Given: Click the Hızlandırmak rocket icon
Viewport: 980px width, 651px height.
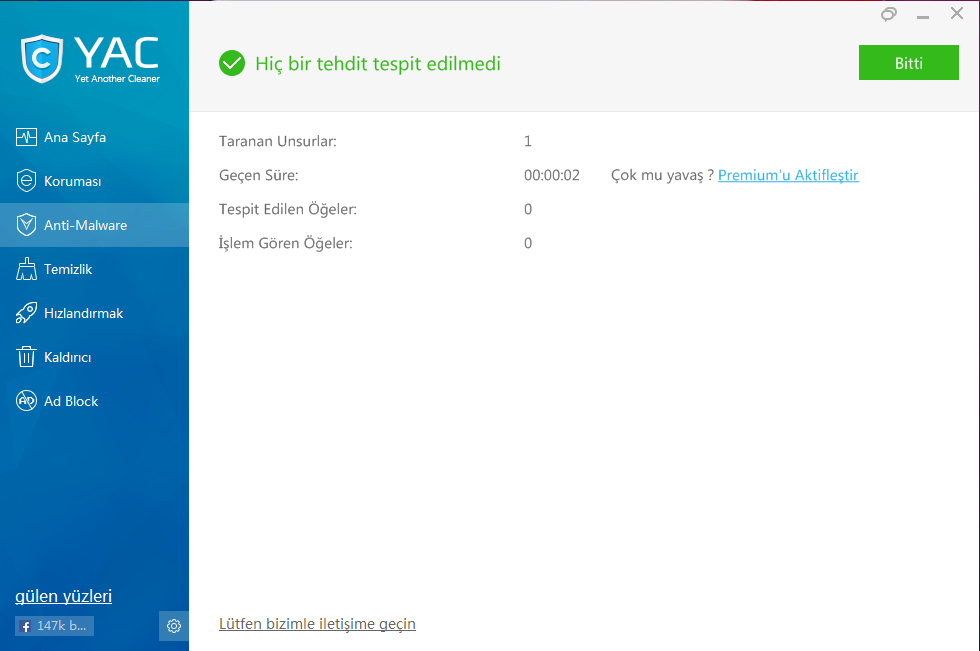Looking at the screenshot, I should [26, 313].
